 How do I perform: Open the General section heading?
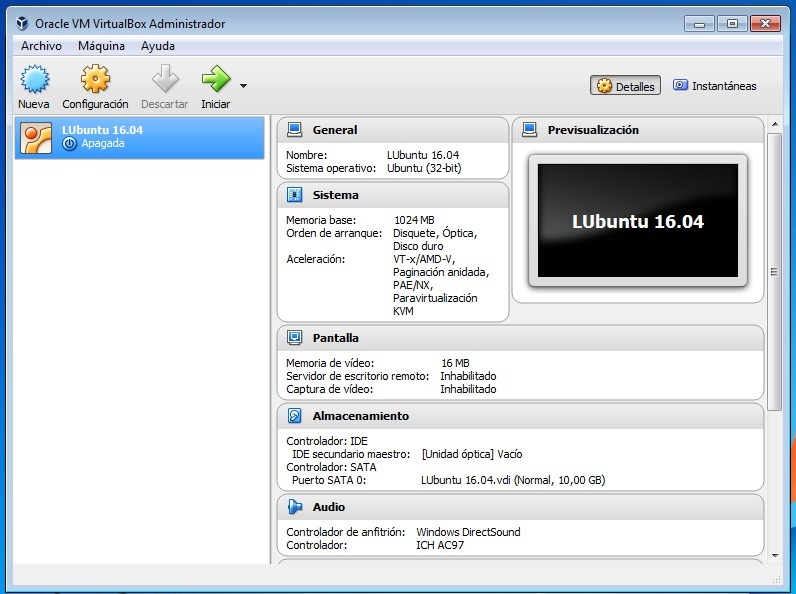pos(335,130)
